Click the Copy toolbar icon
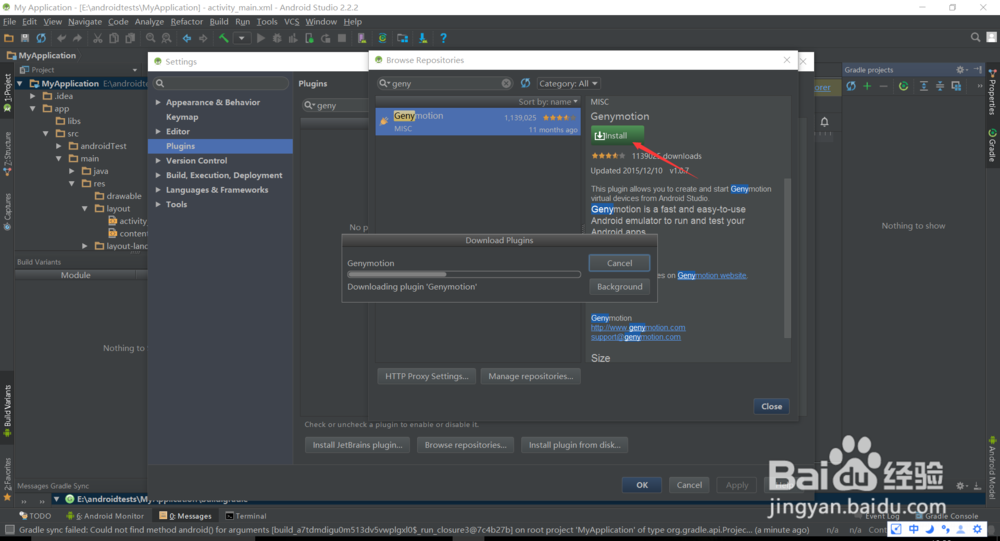 (114, 38)
